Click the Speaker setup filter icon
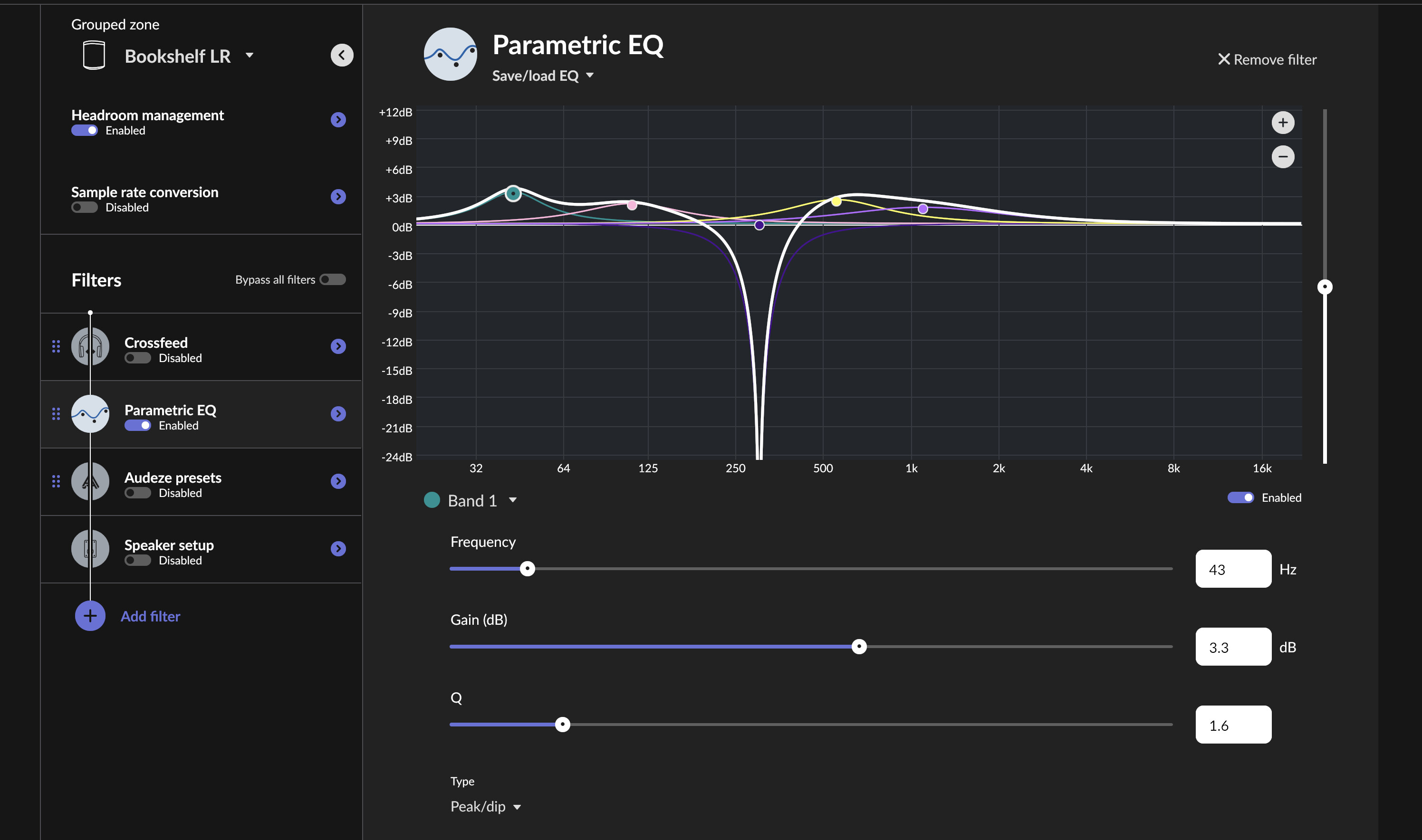The width and height of the screenshot is (1422, 840). pyautogui.click(x=90, y=548)
